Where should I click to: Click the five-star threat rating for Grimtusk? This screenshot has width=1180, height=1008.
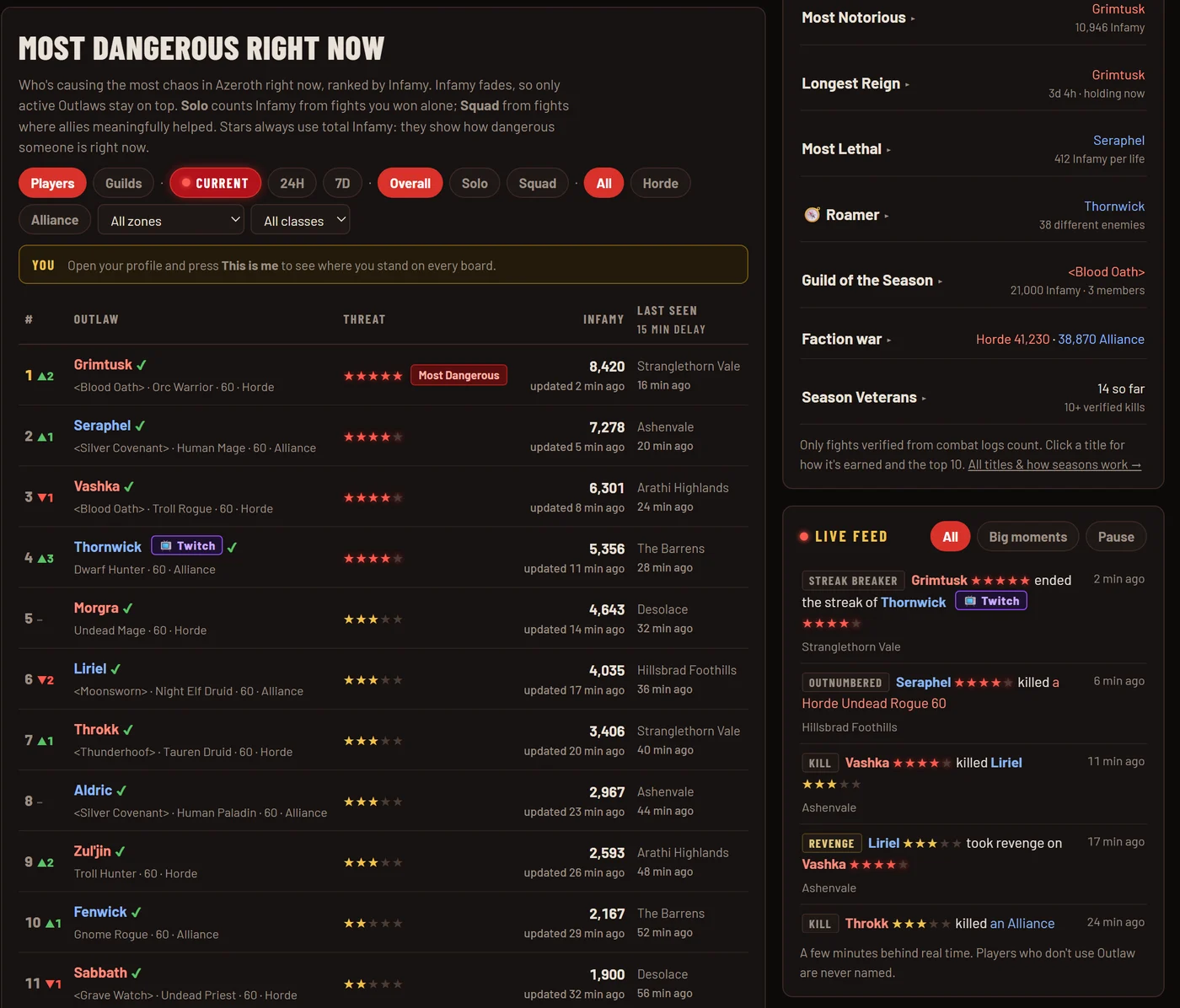(x=373, y=376)
